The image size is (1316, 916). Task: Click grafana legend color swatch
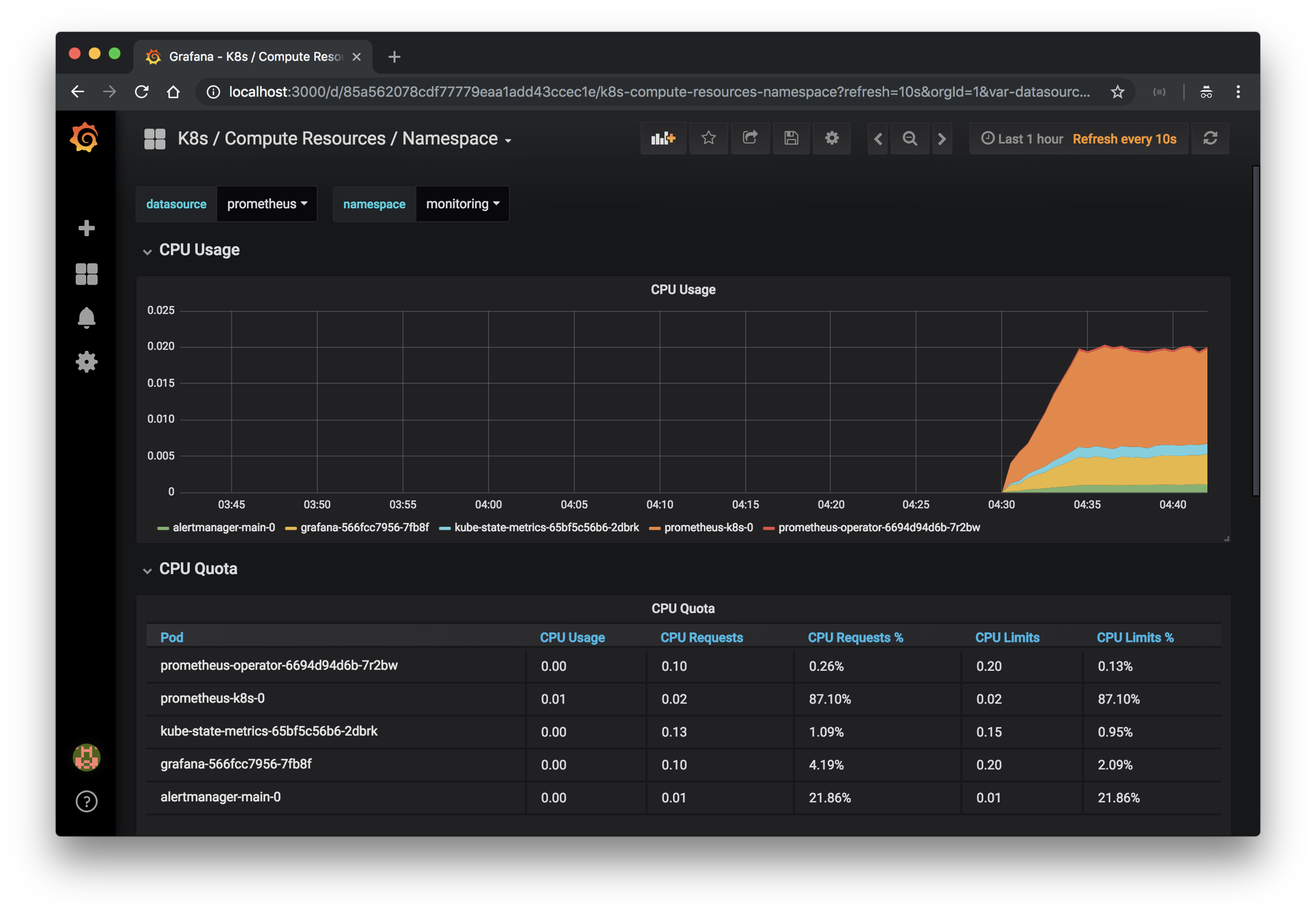[x=290, y=528]
